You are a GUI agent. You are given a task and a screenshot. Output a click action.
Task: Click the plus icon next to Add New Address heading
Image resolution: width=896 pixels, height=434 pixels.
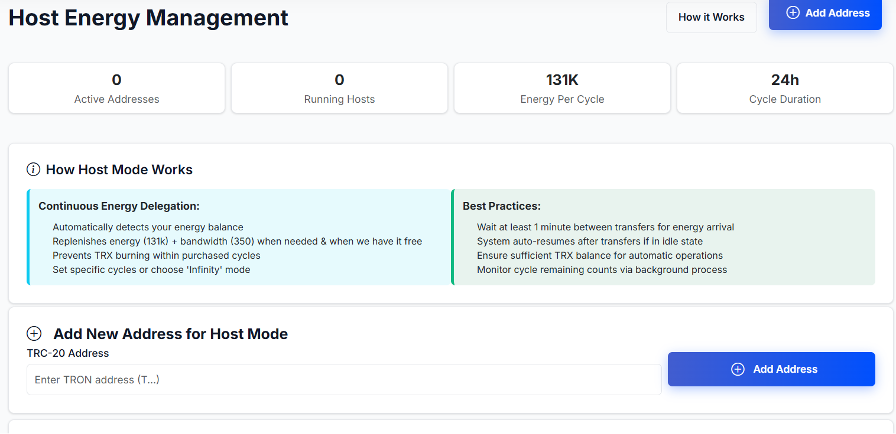point(34,334)
